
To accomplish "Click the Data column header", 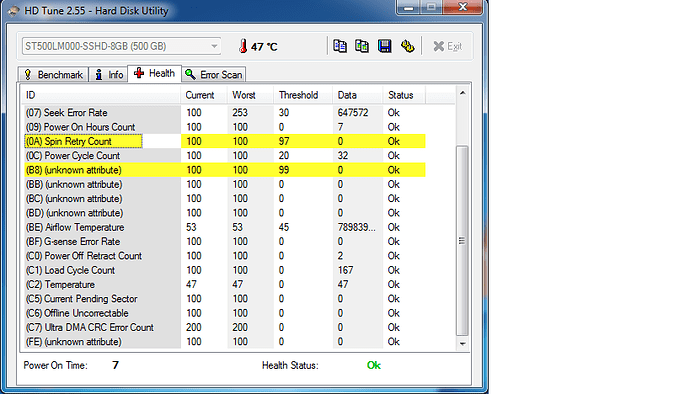I will [357, 95].
